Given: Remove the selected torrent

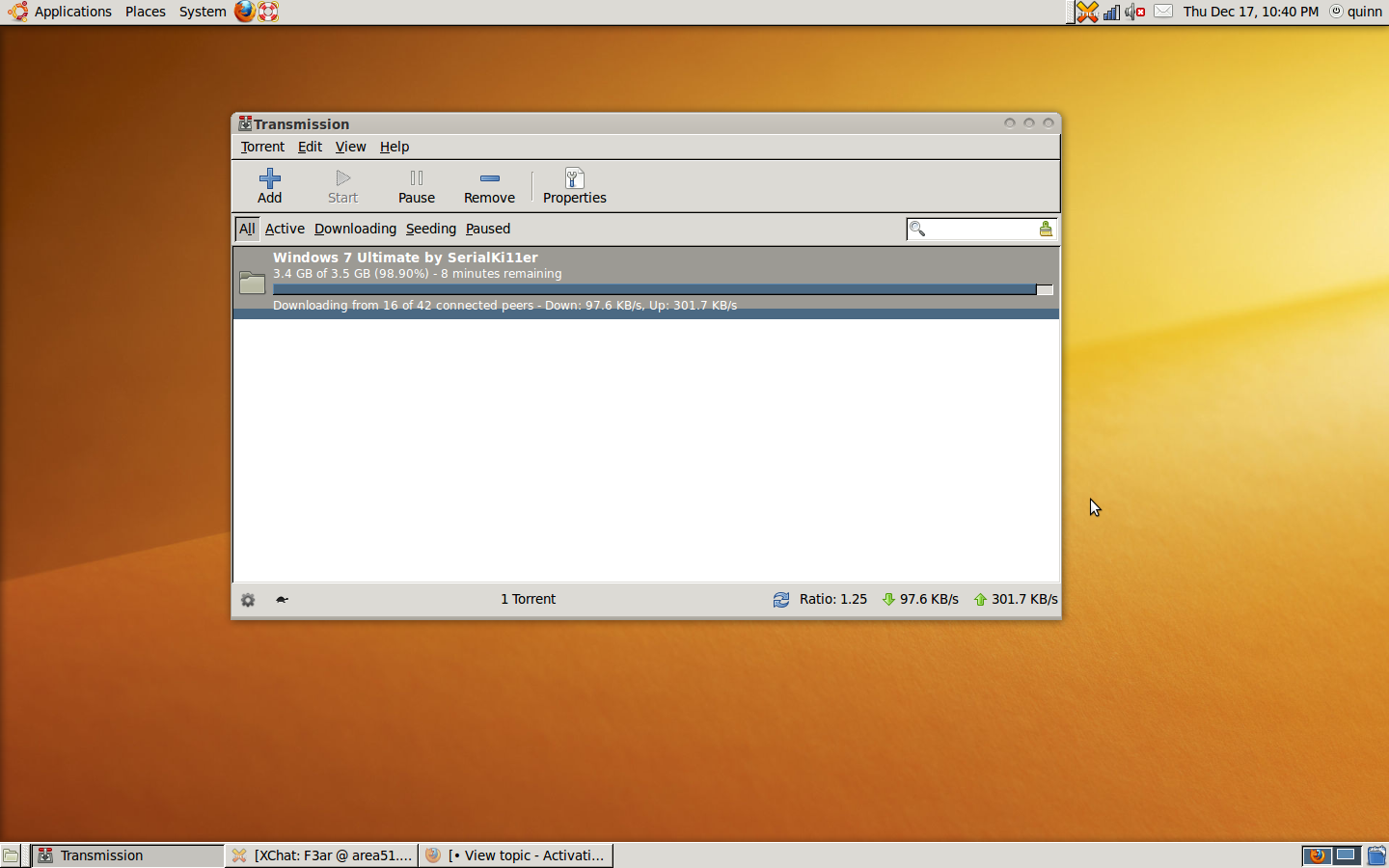Looking at the screenshot, I should [x=489, y=186].
